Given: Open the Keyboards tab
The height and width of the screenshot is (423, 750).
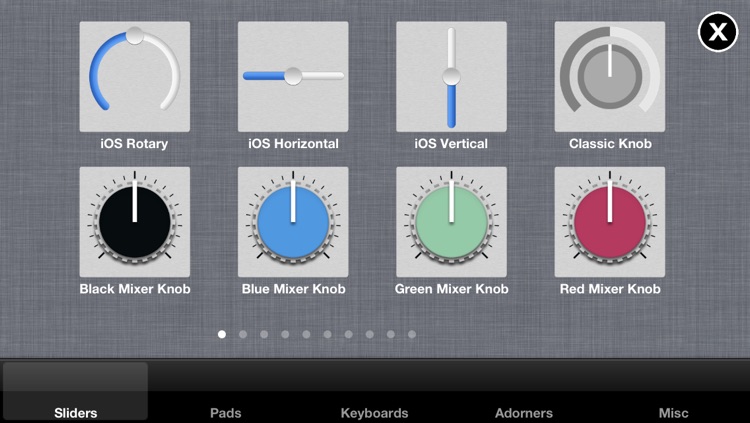Looking at the screenshot, I should point(375,392).
